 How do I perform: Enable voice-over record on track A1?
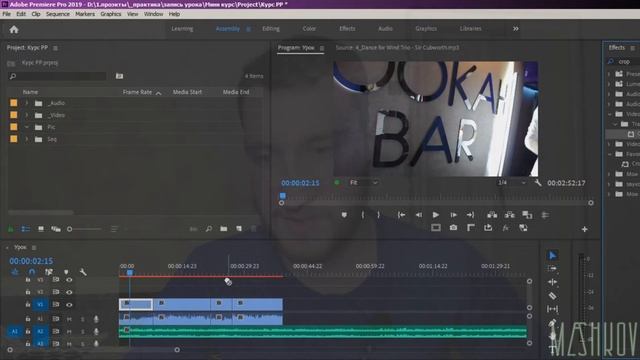(x=96, y=319)
